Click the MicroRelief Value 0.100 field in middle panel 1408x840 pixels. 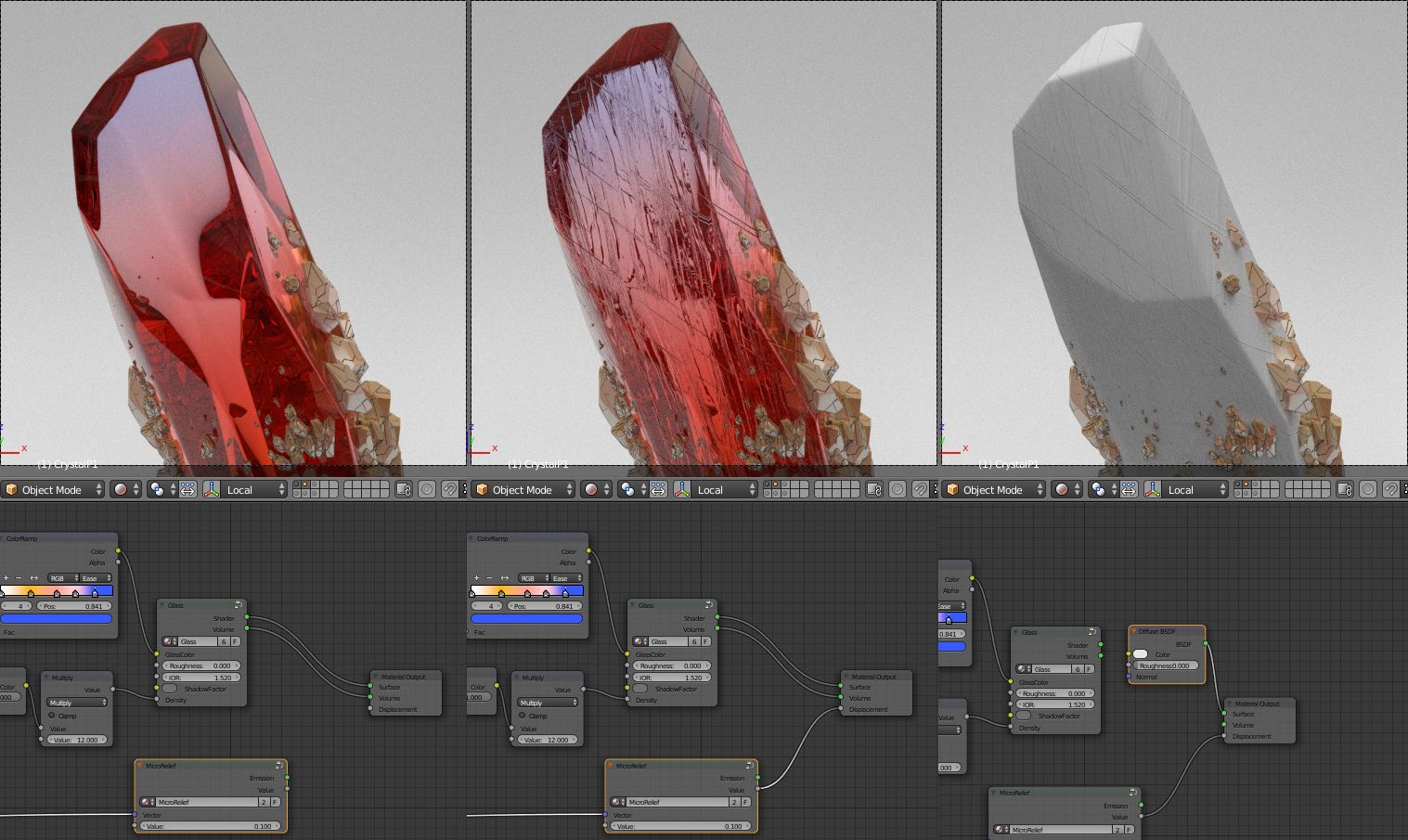click(x=680, y=826)
